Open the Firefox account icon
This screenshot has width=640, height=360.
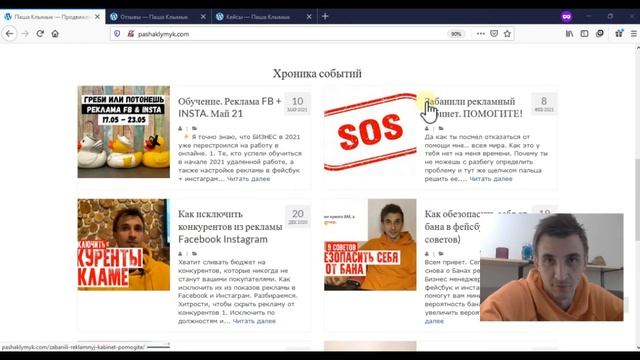coord(600,34)
